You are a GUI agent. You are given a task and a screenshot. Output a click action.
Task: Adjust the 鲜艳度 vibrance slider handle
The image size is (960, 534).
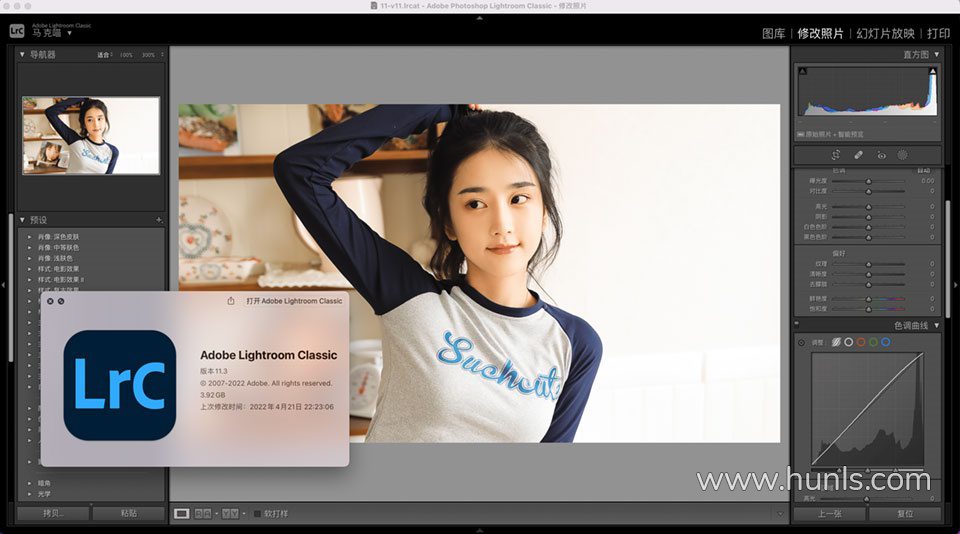(868, 299)
